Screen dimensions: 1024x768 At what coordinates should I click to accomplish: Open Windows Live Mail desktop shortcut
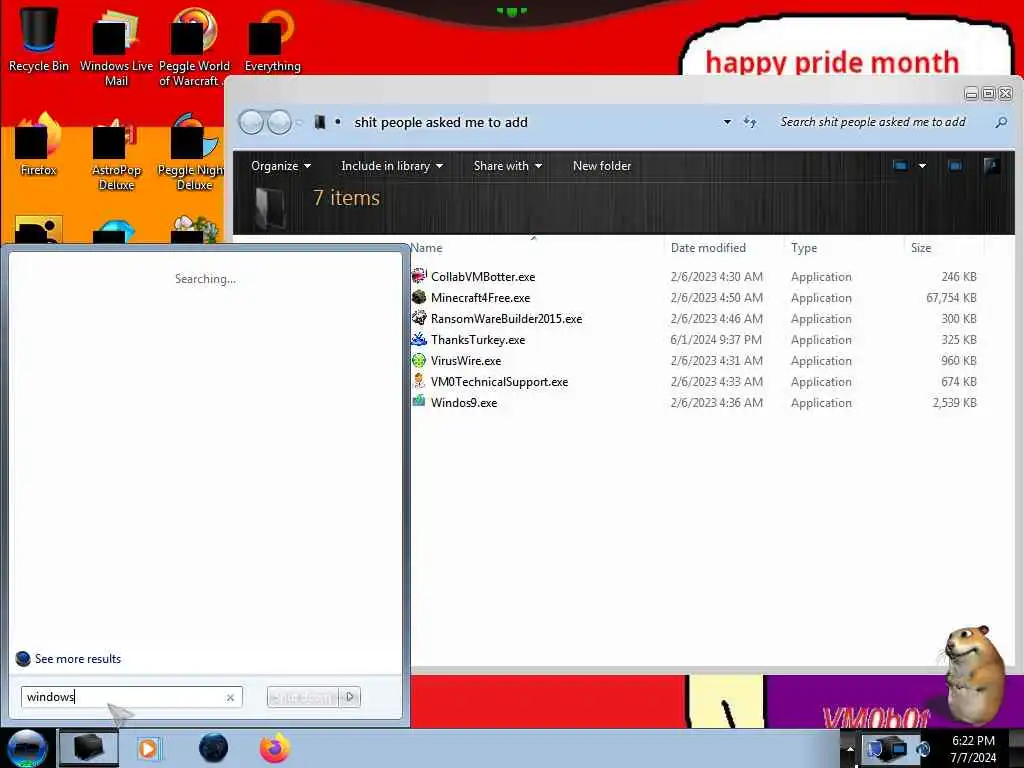coord(116,49)
